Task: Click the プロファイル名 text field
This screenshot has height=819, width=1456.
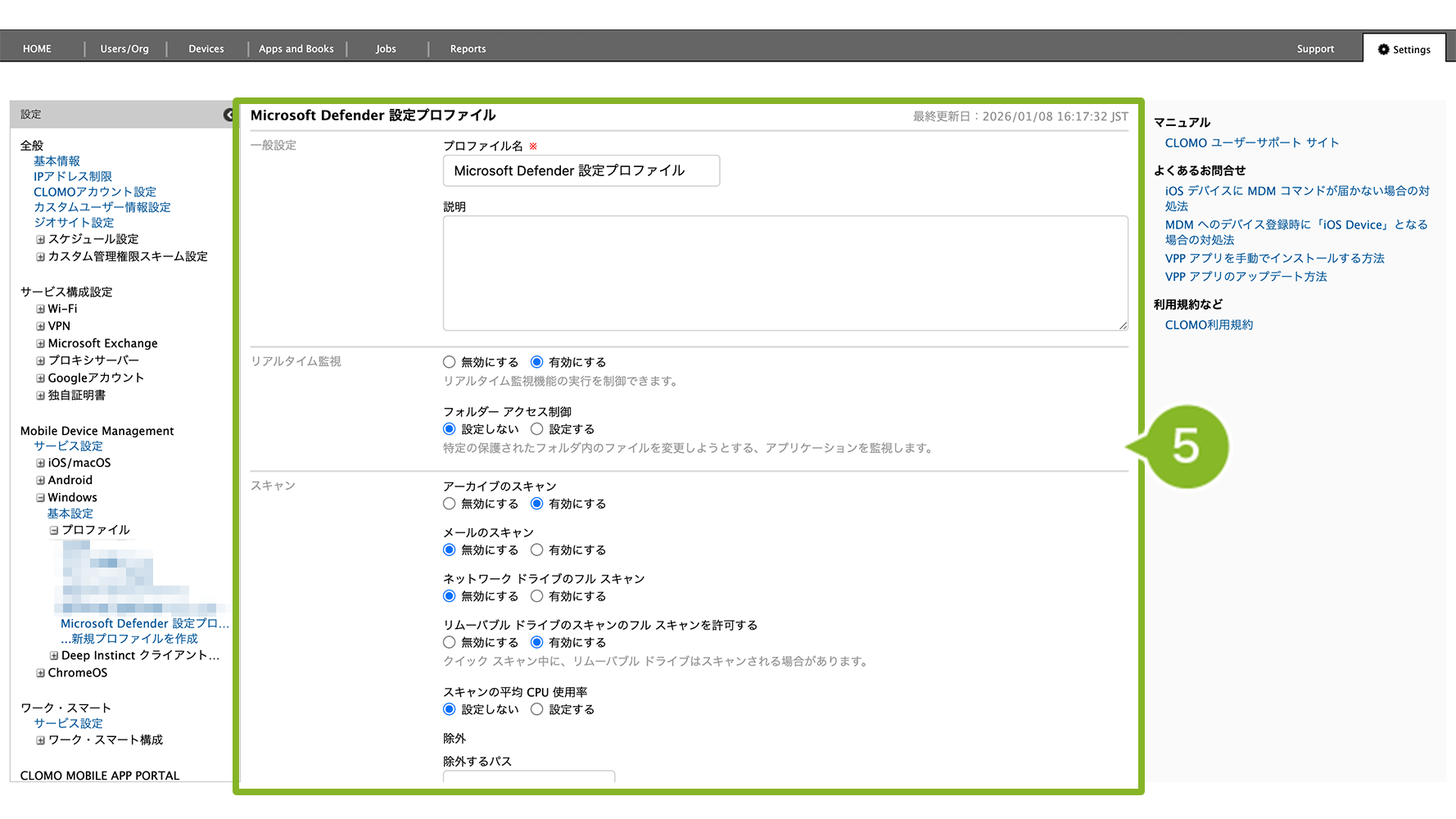Action: [581, 171]
